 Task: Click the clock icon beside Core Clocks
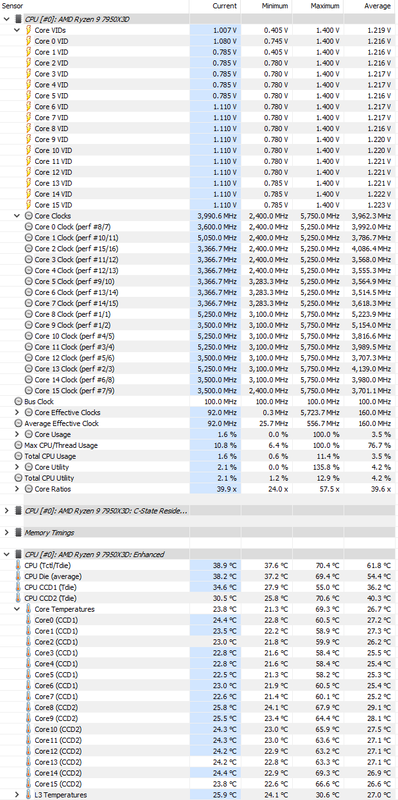click(x=29, y=216)
